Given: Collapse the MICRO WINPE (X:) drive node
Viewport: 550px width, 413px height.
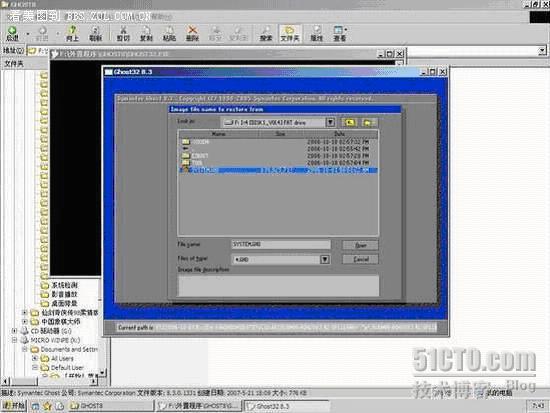Looking at the screenshot, I should [x=14, y=340].
